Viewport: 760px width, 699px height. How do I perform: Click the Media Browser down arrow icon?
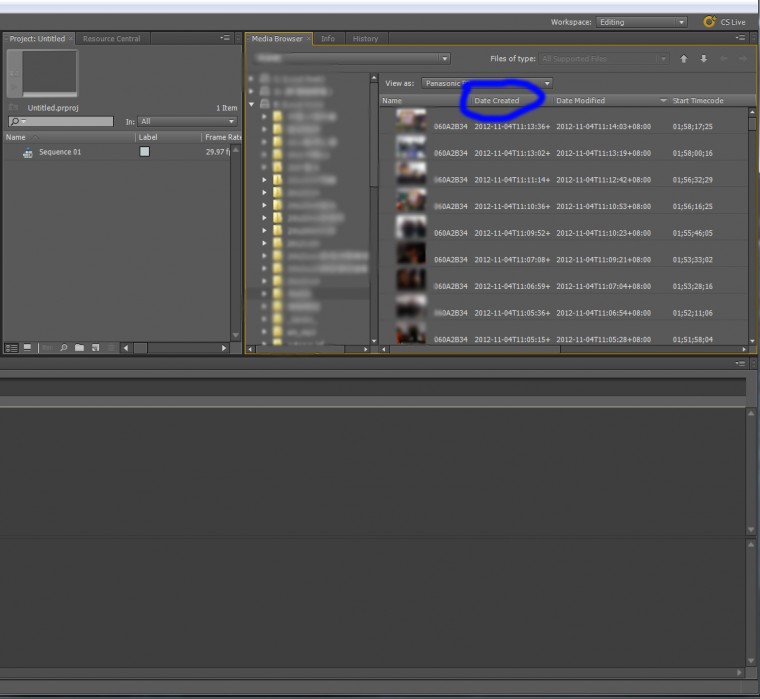point(703,59)
